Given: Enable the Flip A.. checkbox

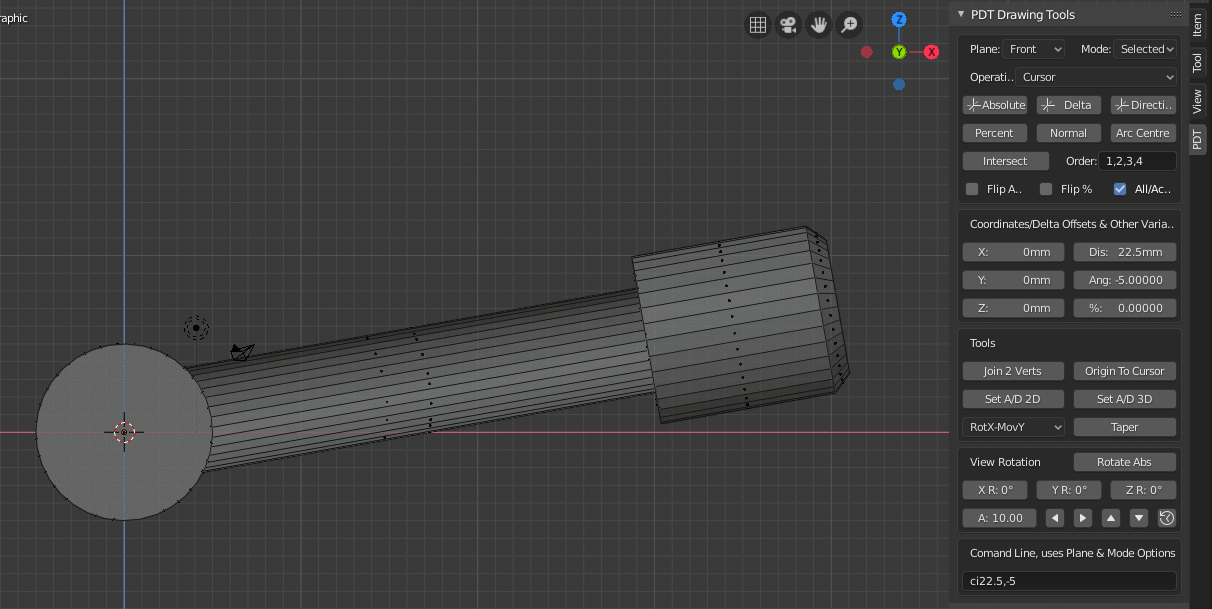Looking at the screenshot, I should coord(972,189).
